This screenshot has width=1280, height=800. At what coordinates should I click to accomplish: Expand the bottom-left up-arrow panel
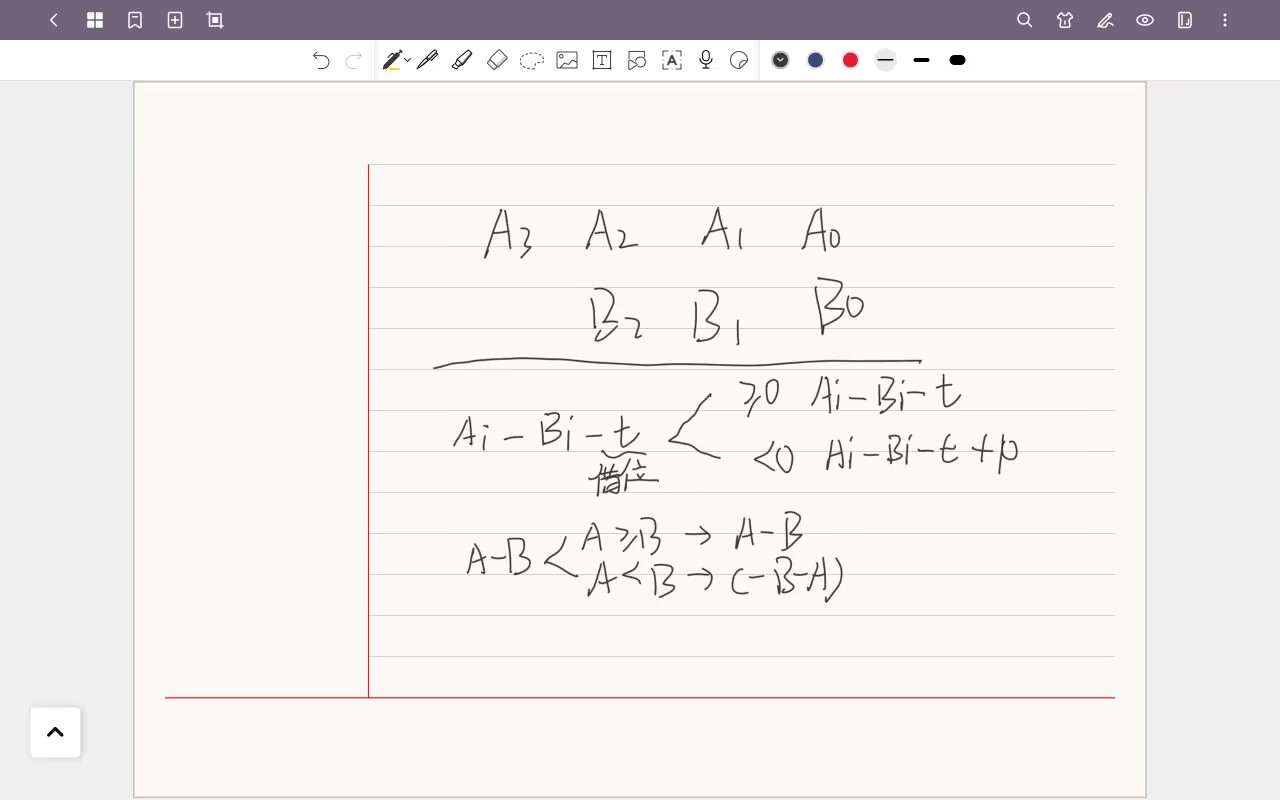[x=55, y=732]
